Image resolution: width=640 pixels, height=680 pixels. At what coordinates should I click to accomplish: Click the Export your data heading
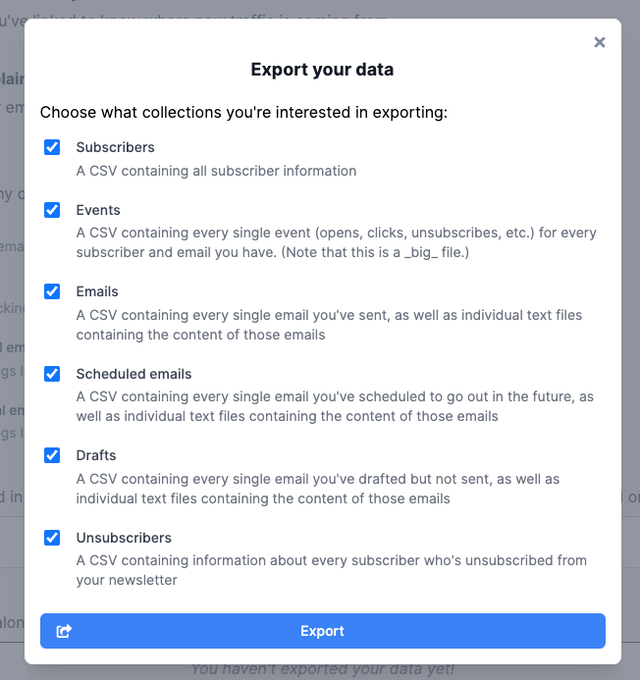(x=322, y=70)
